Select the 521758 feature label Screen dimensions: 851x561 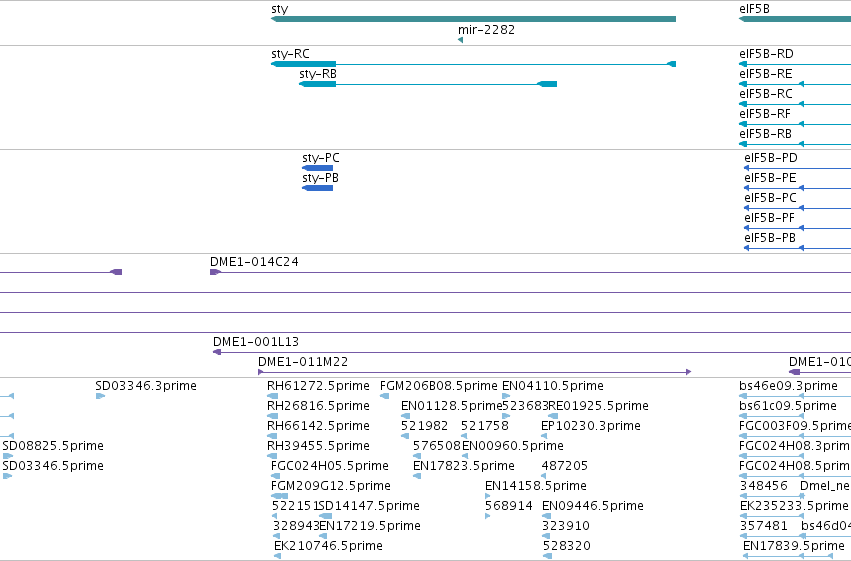[x=485, y=426]
